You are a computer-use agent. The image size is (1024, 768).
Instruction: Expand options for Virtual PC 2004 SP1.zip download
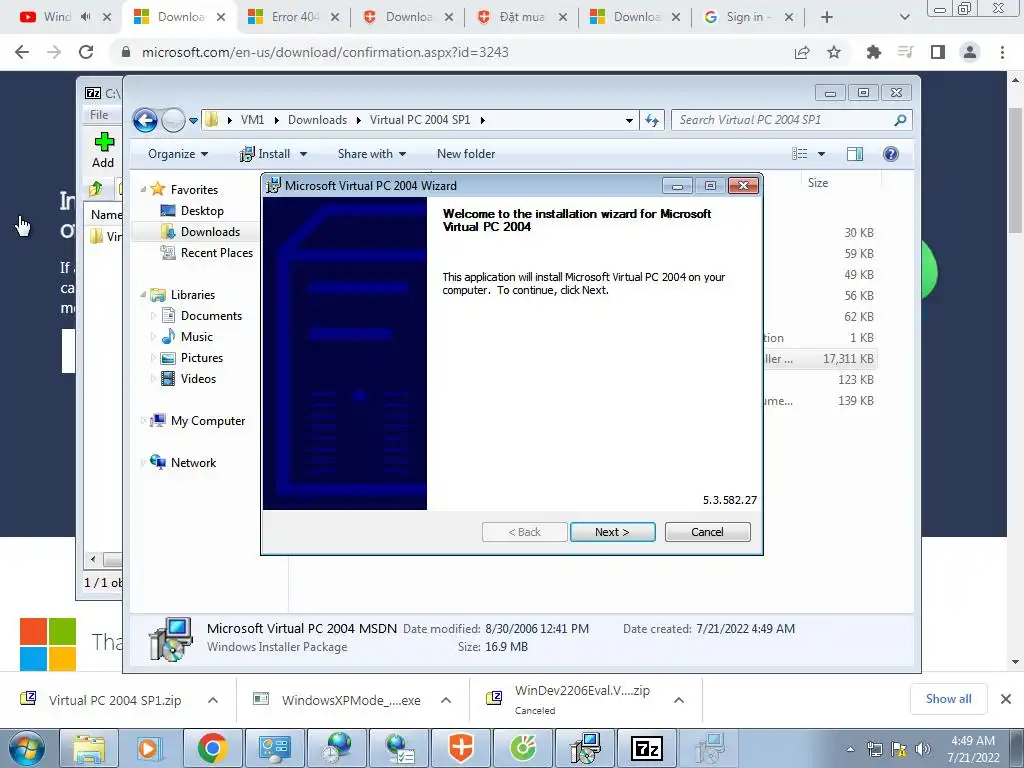pyautogui.click(x=213, y=700)
